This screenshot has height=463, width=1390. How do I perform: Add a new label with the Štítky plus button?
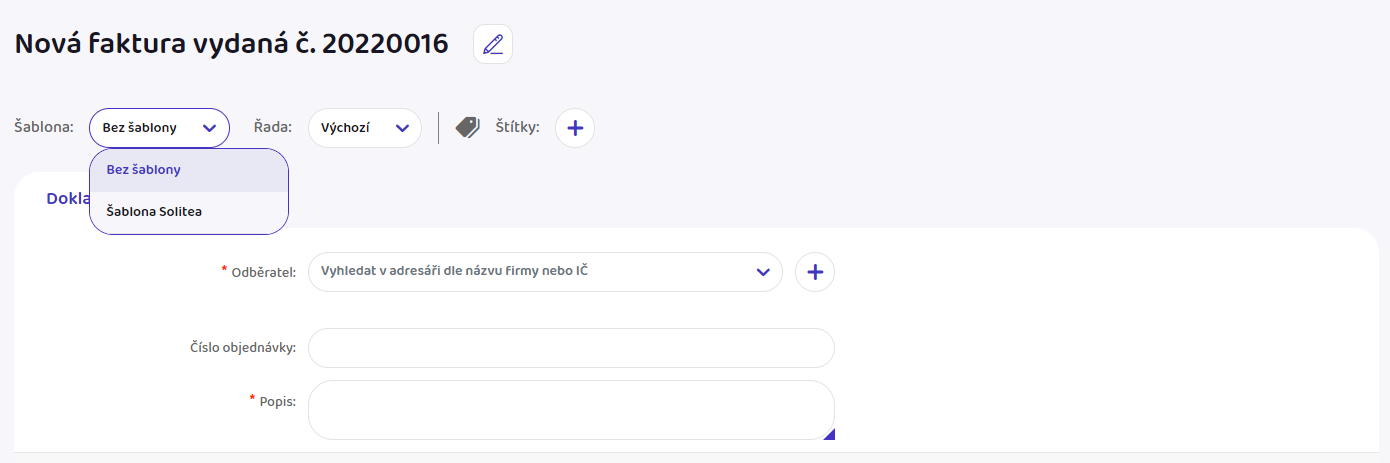pos(575,128)
